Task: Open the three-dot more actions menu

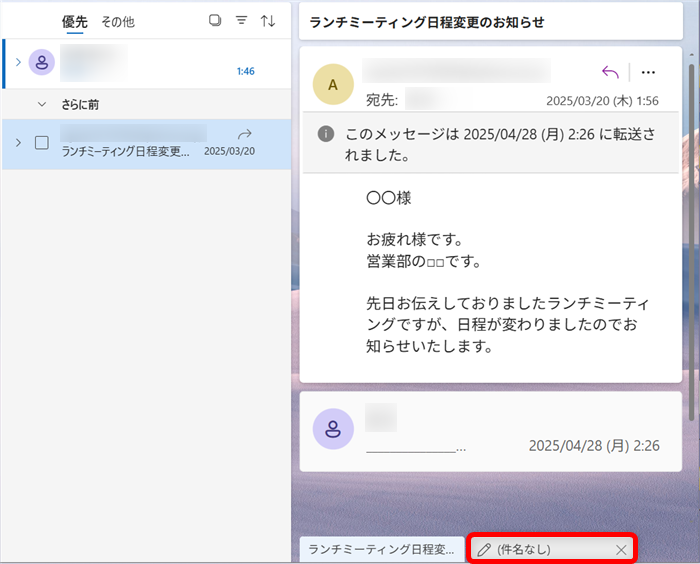Action: coord(648,72)
